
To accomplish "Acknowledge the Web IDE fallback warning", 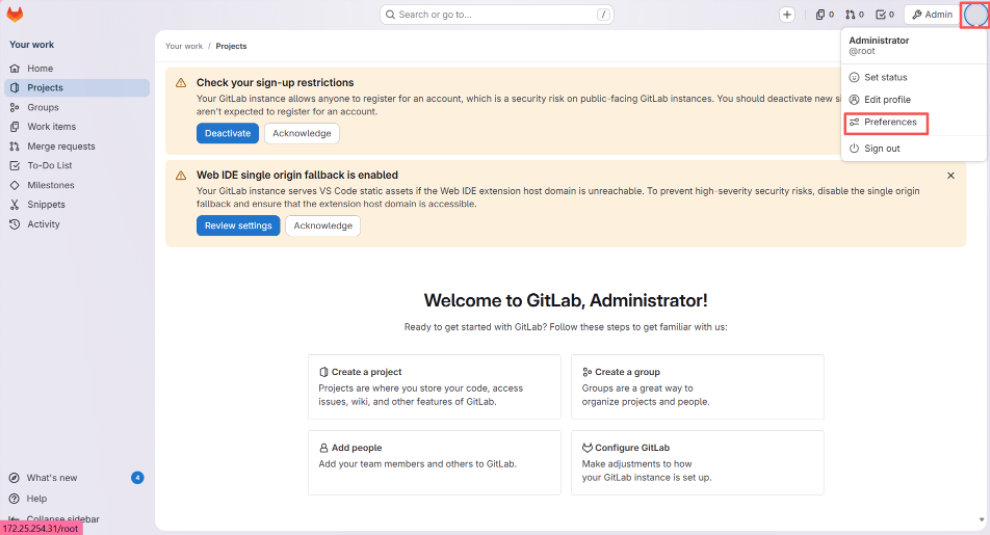I will (323, 225).
